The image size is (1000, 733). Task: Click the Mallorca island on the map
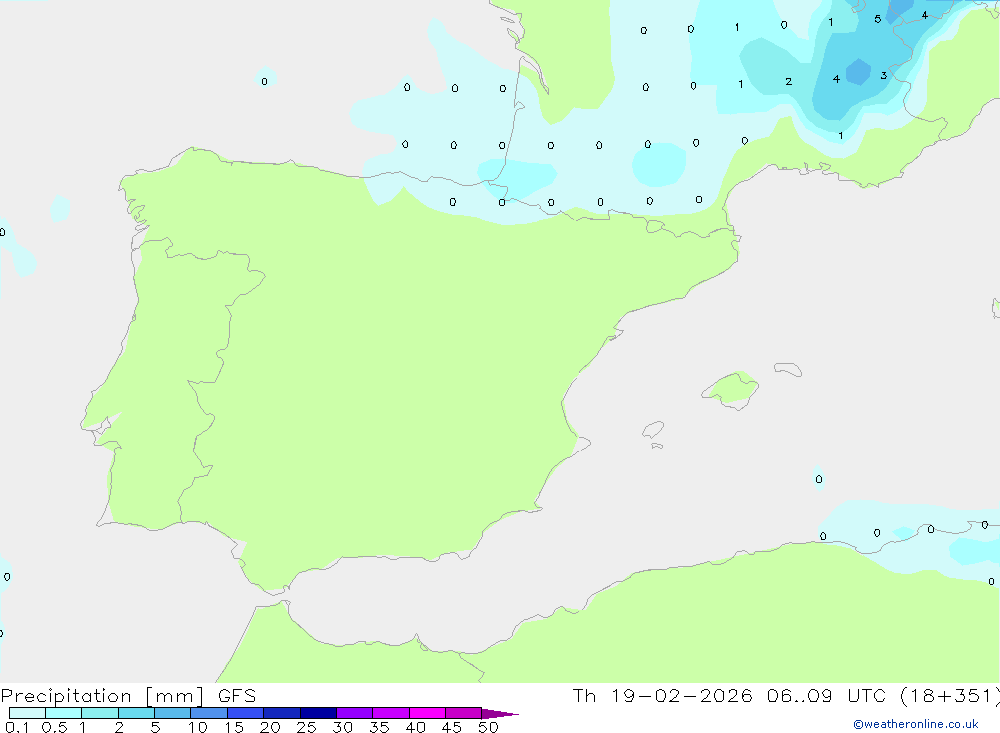[x=731, y=389]
